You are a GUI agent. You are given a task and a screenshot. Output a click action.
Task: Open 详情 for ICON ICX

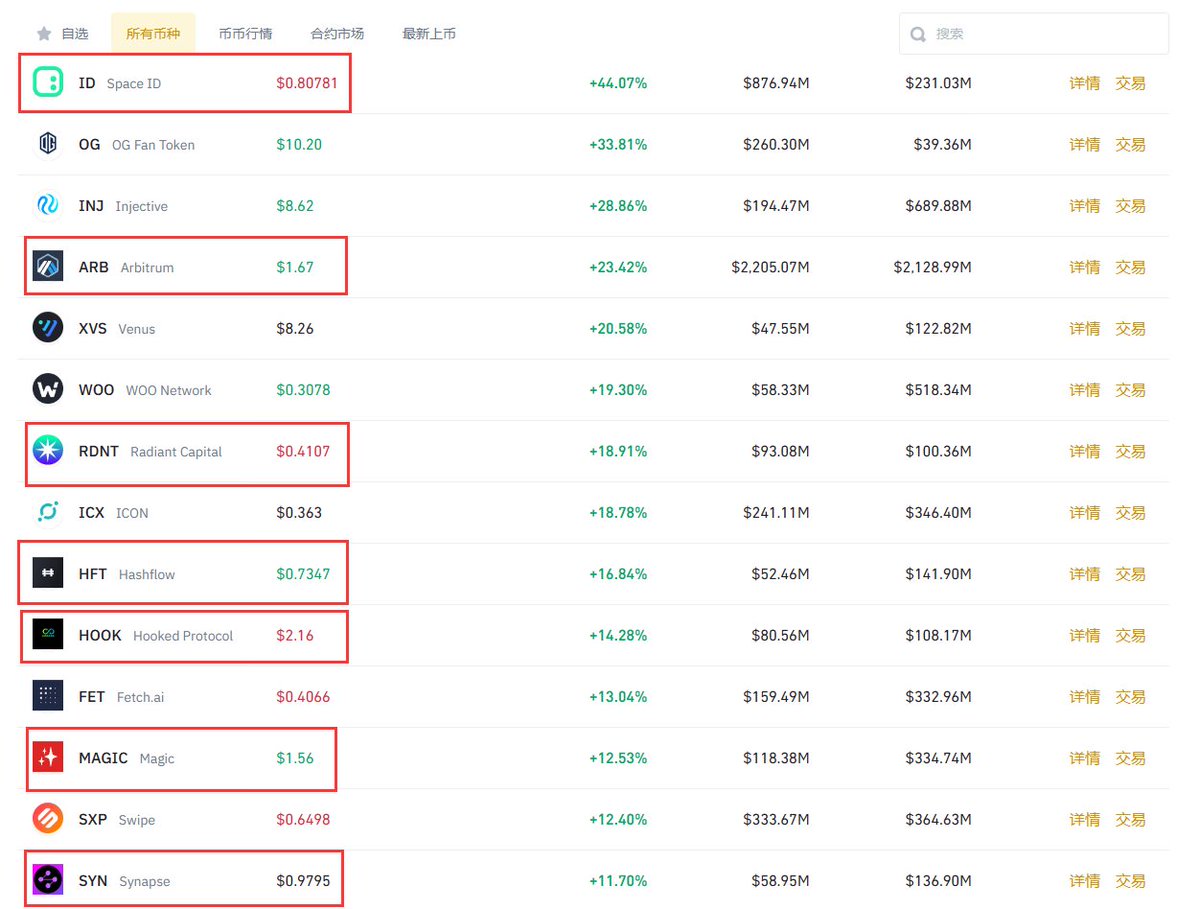pyautogui.click(x=1085, y=512)
